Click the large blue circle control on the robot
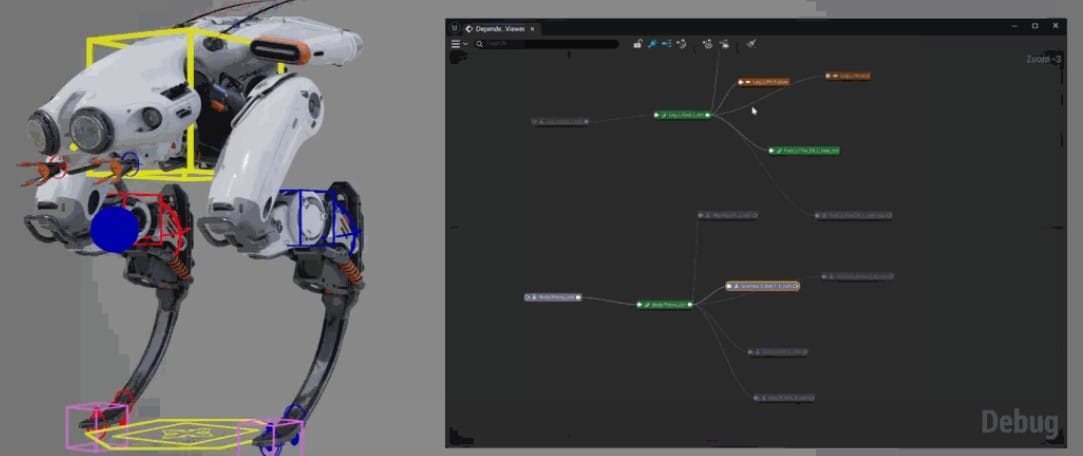 pyautogui.click(x=113, y=230)
